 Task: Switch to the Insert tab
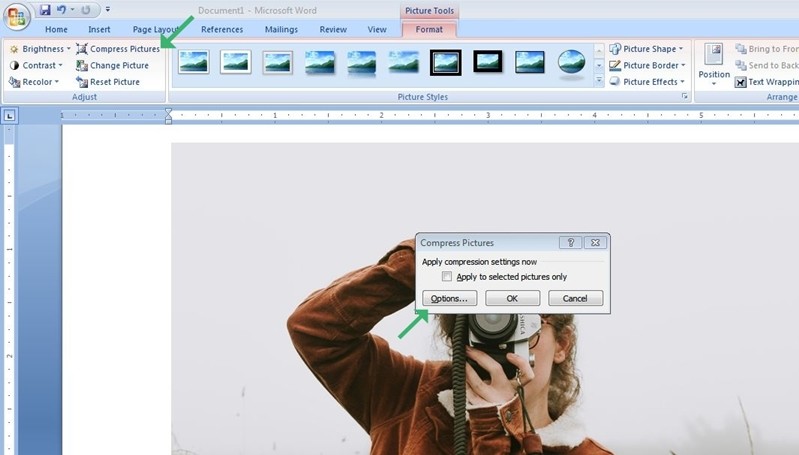tap(99, 30)
